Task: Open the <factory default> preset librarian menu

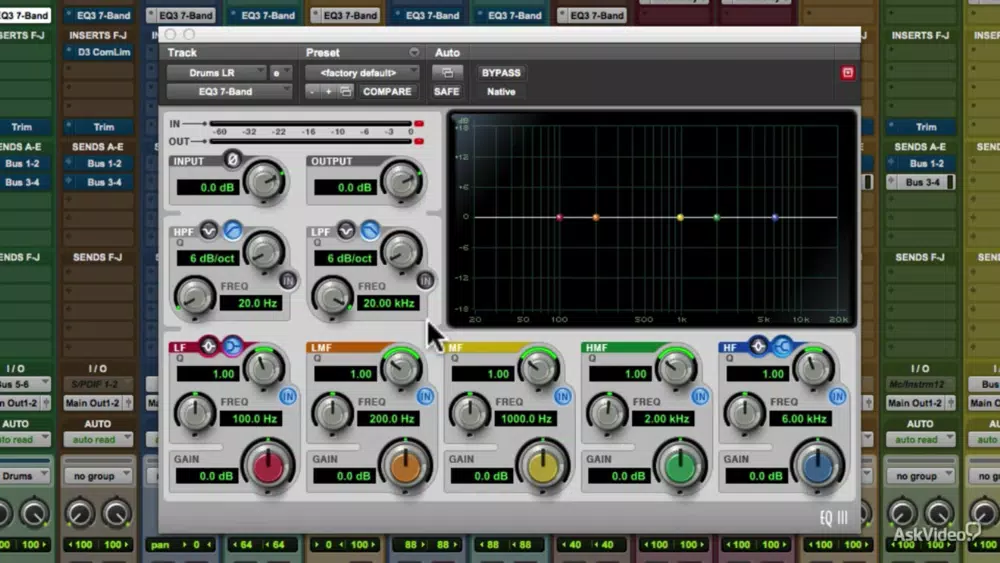Action: (x=362, y=73)
